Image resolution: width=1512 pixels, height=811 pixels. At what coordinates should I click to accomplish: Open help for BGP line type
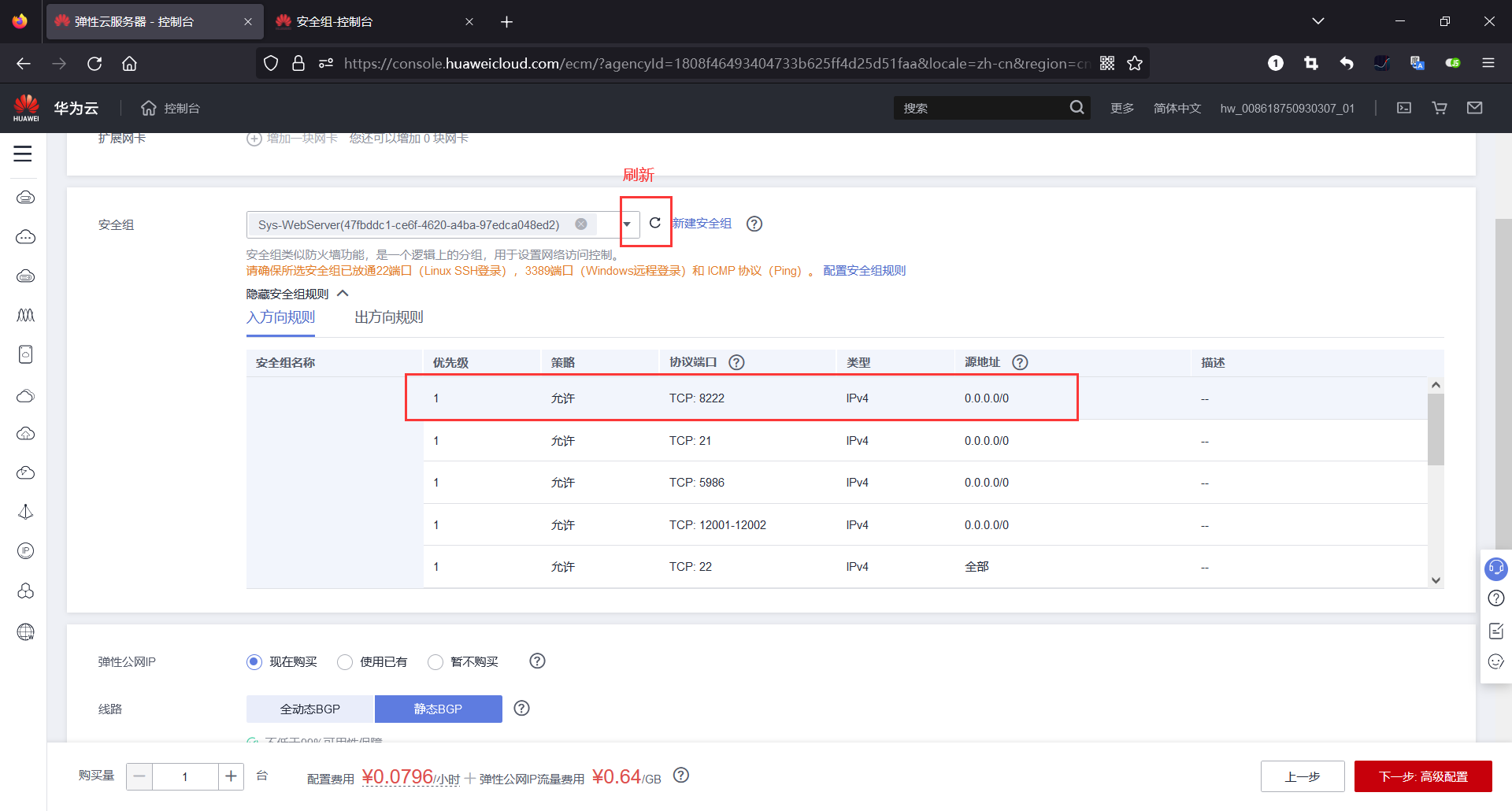click(521, 709)
